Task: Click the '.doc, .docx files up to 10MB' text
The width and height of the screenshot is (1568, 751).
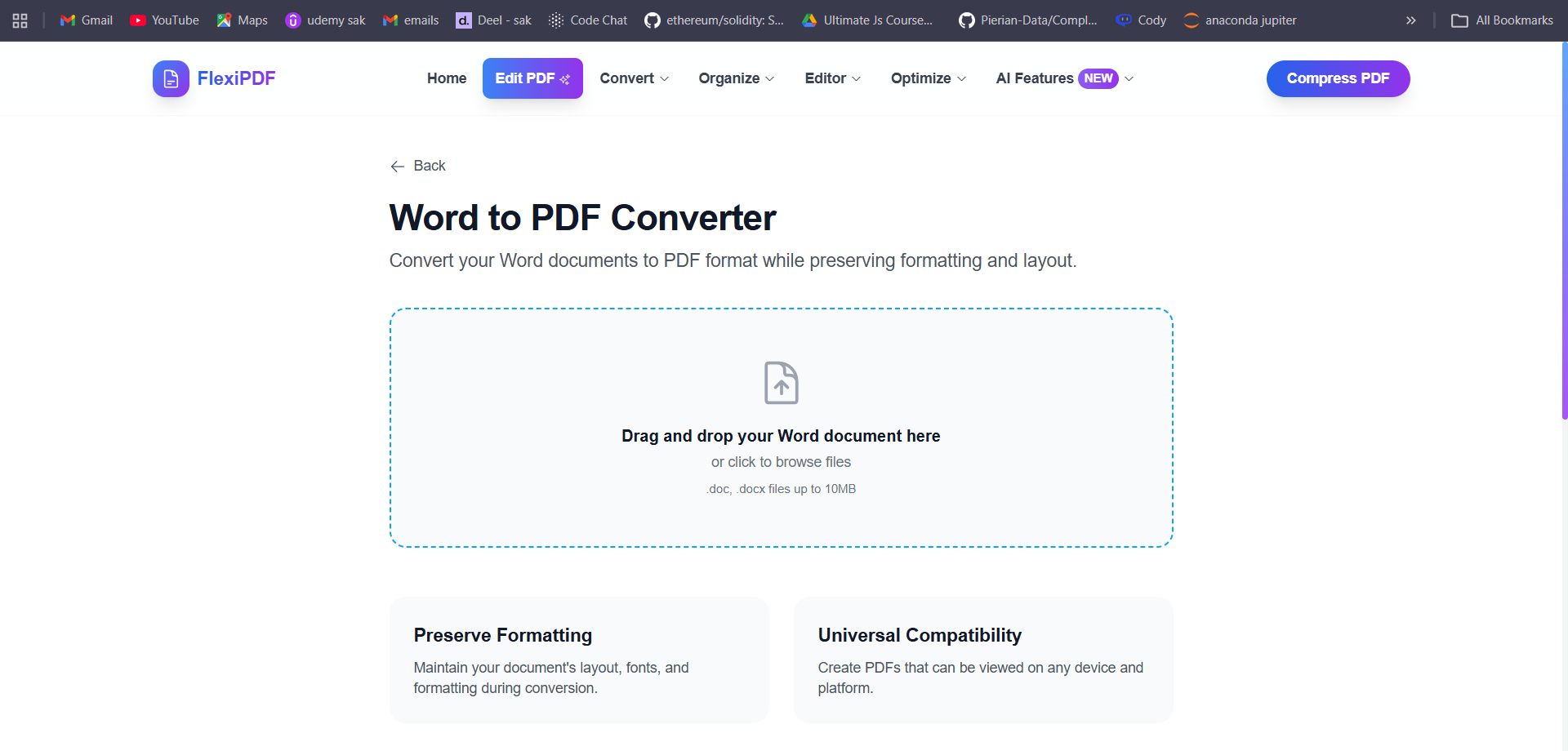Action: point(781,489)
